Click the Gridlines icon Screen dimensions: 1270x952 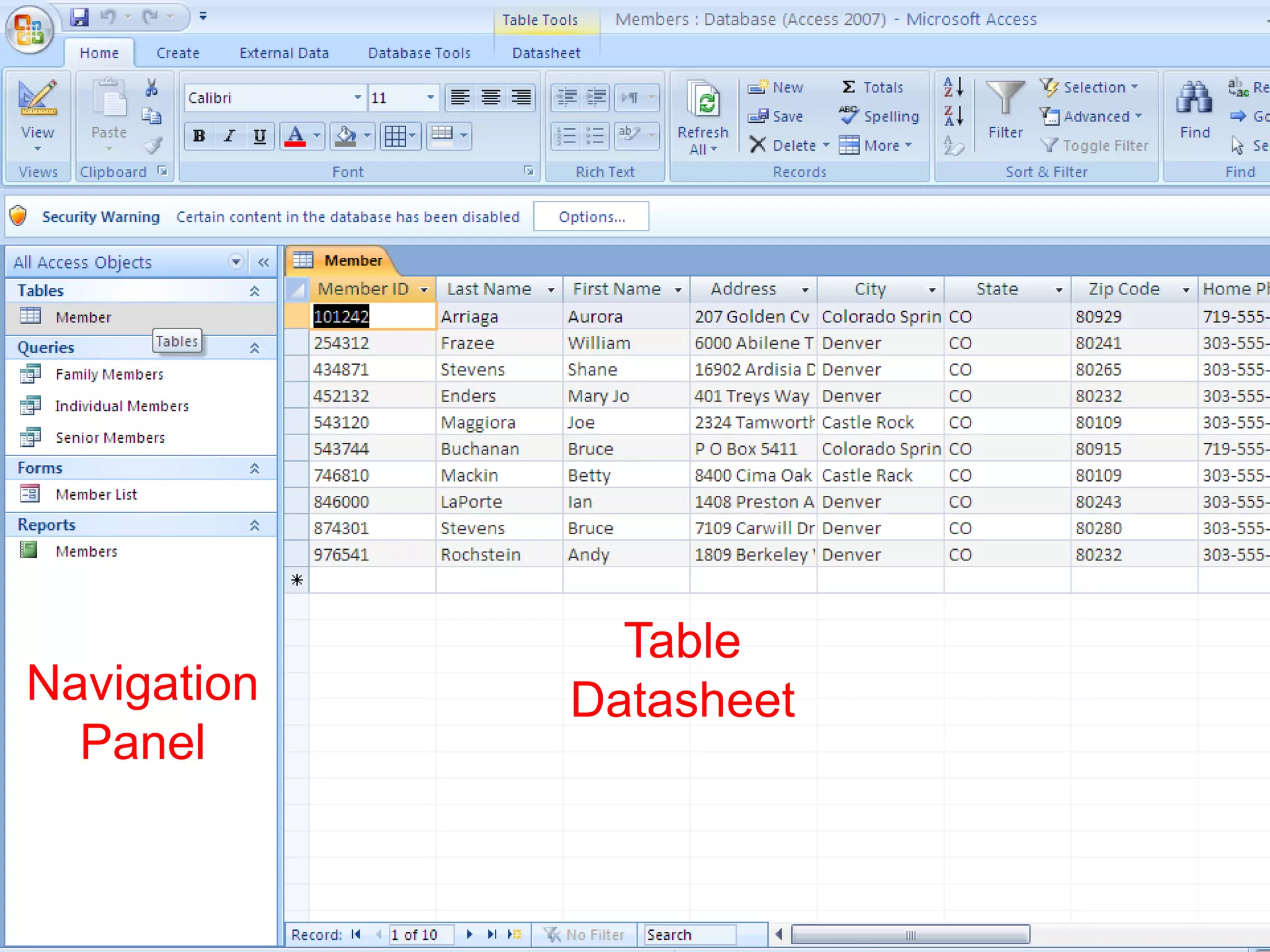click(x=395, y=136)
